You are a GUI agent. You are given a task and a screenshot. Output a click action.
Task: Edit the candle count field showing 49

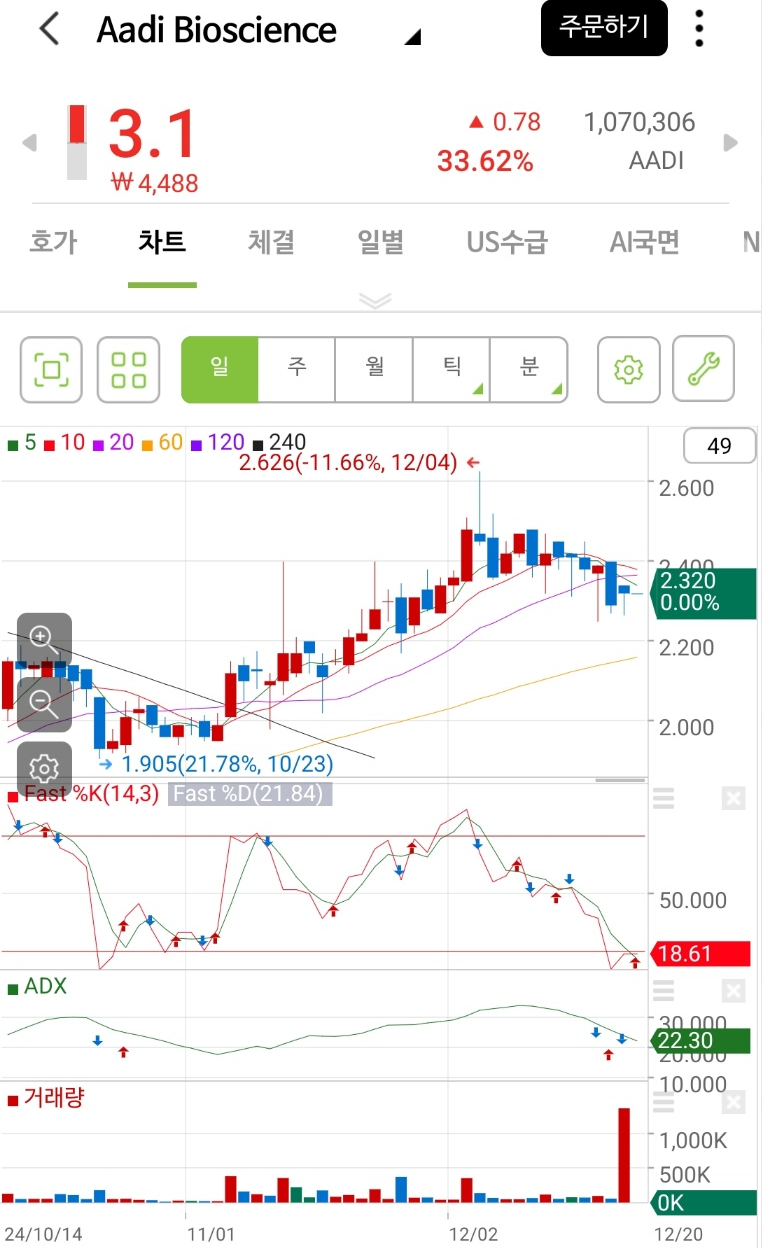coord(719,446)
